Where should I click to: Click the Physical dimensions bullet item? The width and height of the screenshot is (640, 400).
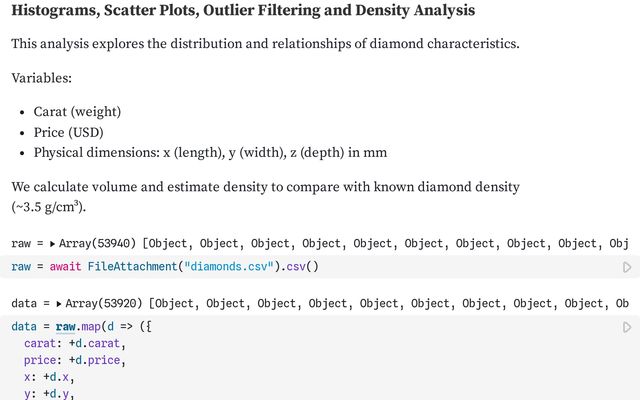(210, 153)
